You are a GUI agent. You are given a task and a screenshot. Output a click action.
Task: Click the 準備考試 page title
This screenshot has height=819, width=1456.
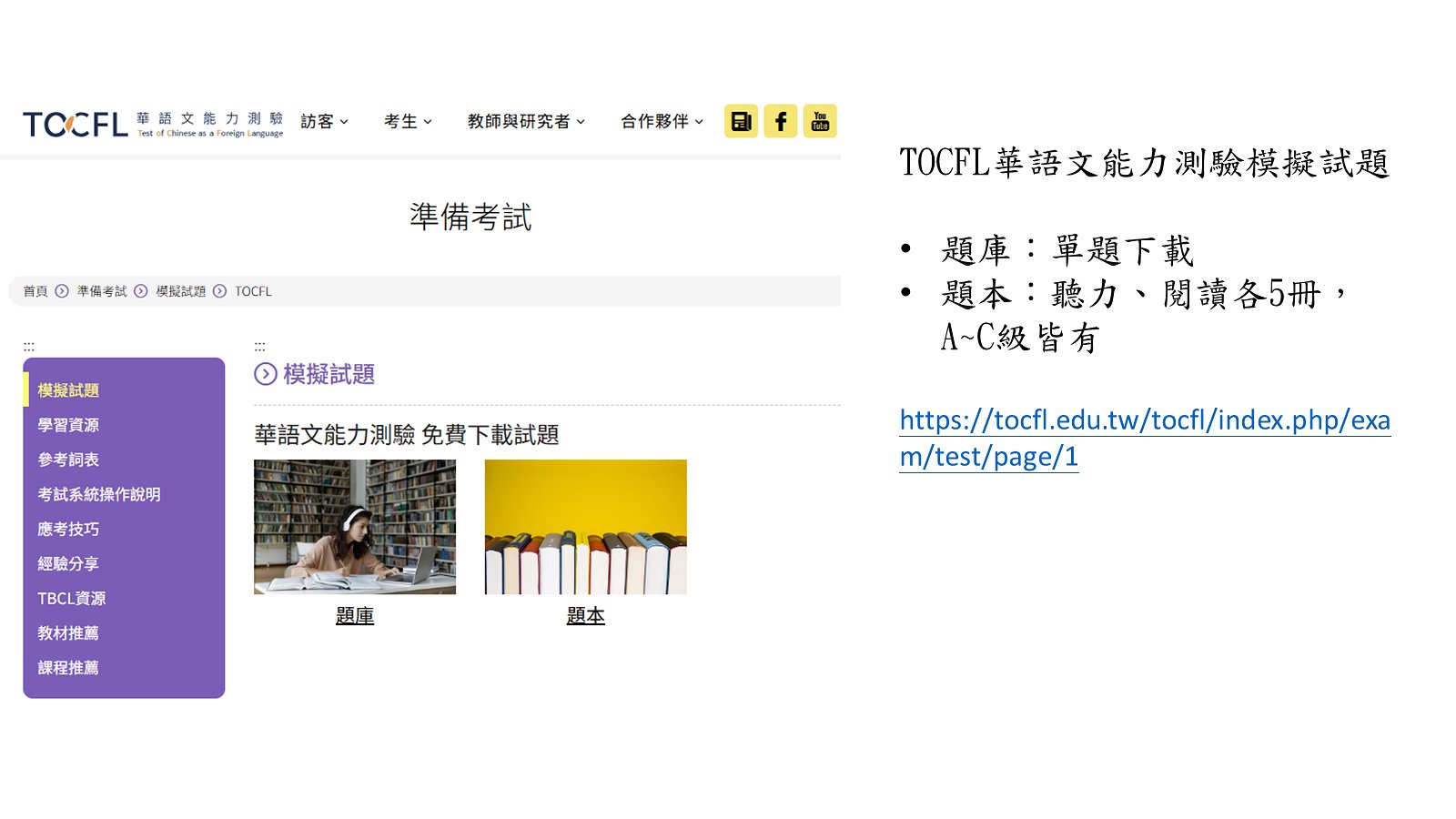tap(470, 217)
